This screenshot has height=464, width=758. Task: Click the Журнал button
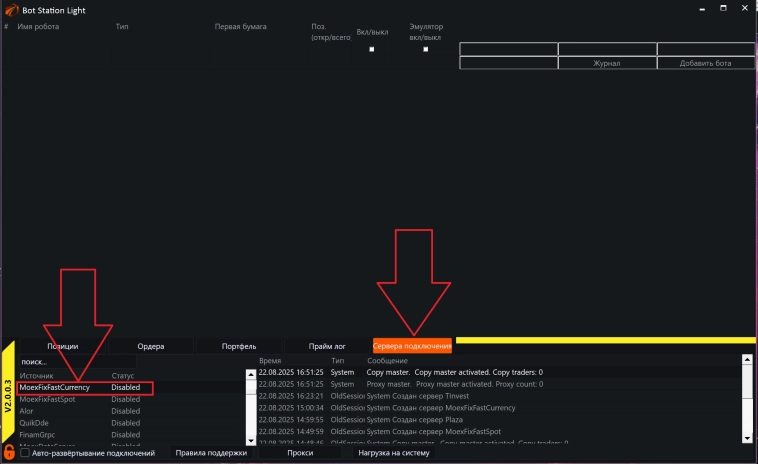tap(607, 63)
